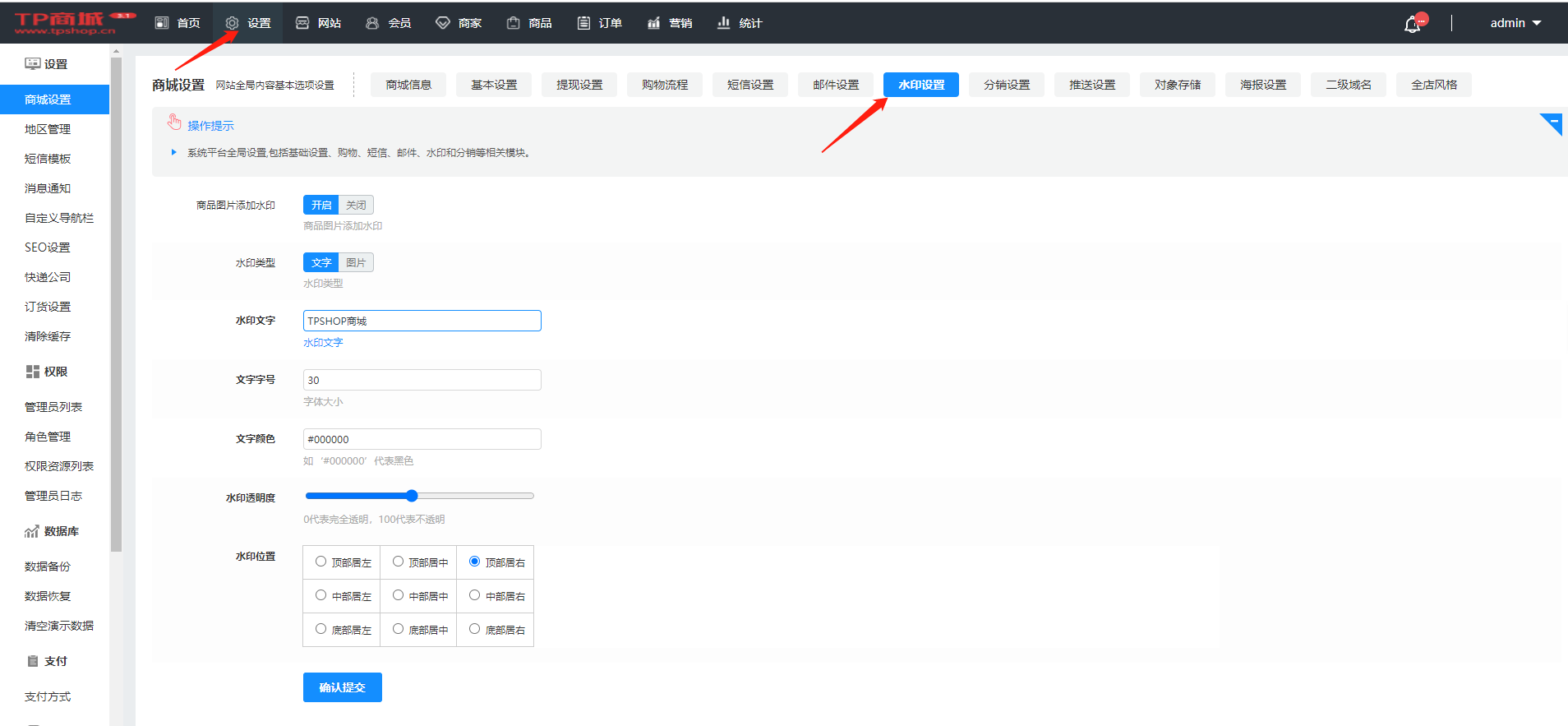Click the 文字颜色 input field
This screenshot has width=1568, height=726.
coord(422,439)
